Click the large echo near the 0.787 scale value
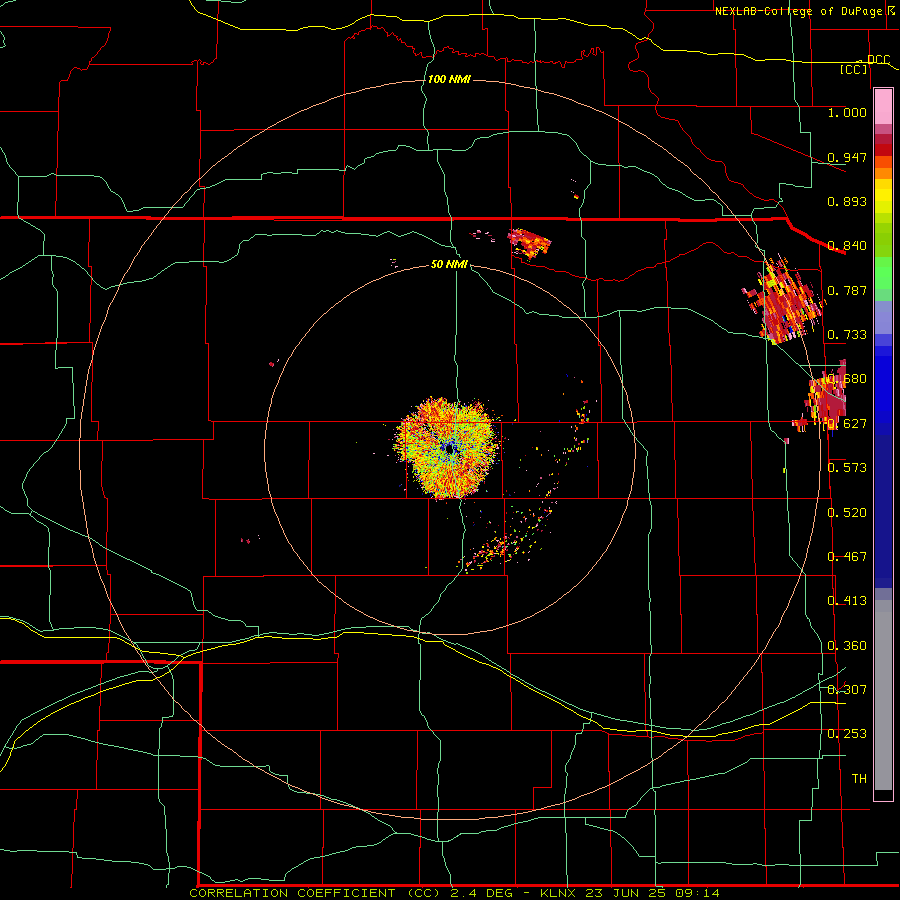 point(783,300)
